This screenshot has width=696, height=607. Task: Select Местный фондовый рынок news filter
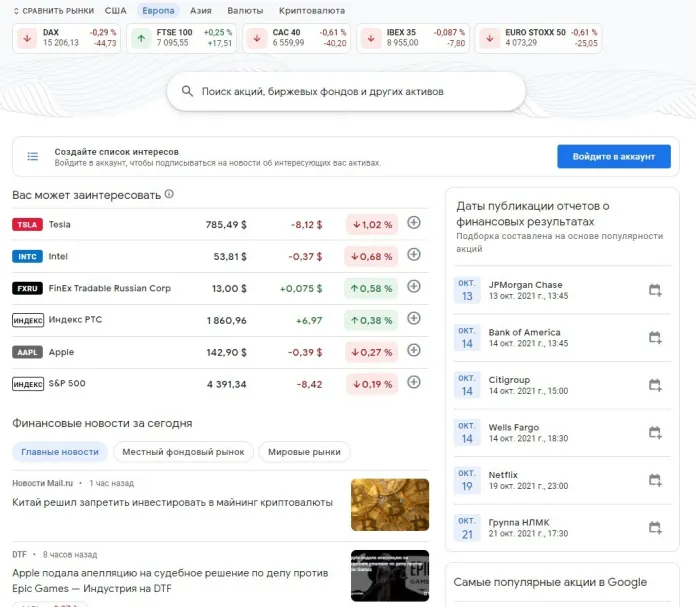(x=183, y=452)
